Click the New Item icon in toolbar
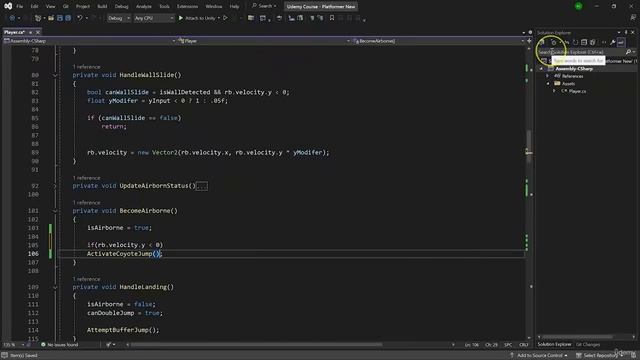Image resolution: width=640 pixels, height=360 pixels. 38,18
